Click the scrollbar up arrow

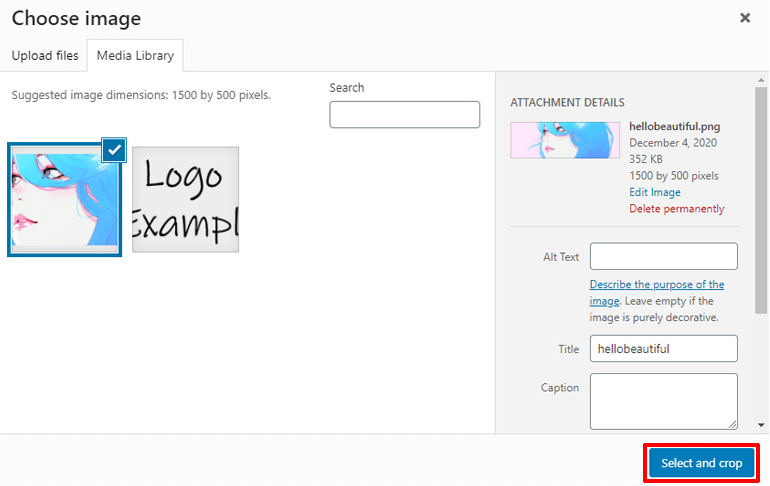[761, 79]
